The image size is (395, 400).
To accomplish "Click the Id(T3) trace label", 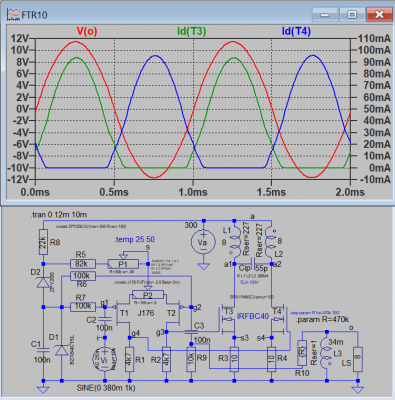I will 191,31.
